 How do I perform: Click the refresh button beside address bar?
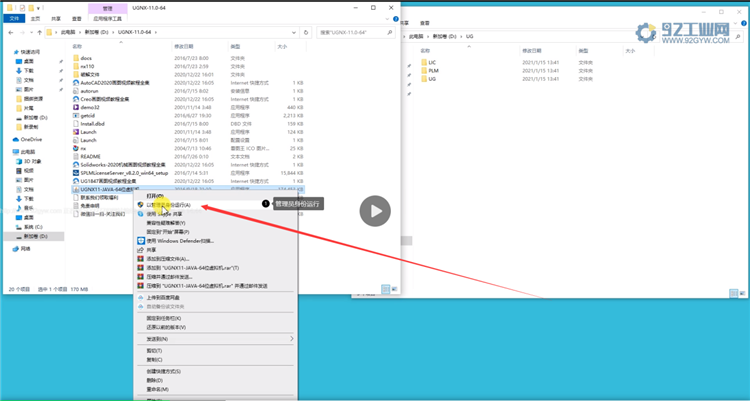pos(306,33)
